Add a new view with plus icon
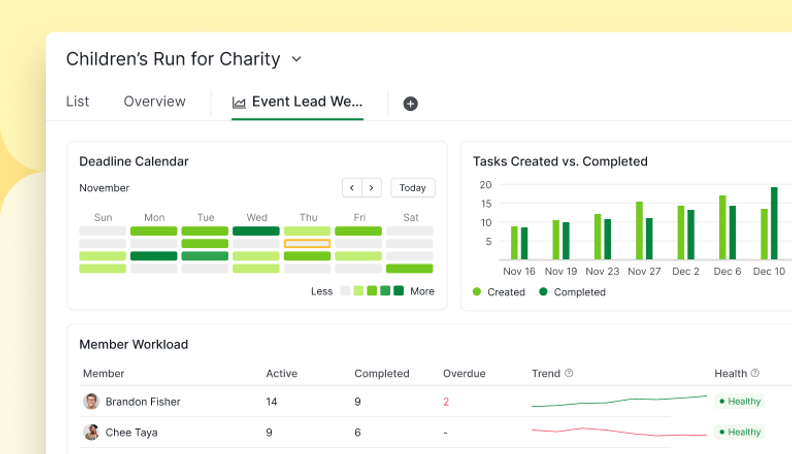 [410, 104]
